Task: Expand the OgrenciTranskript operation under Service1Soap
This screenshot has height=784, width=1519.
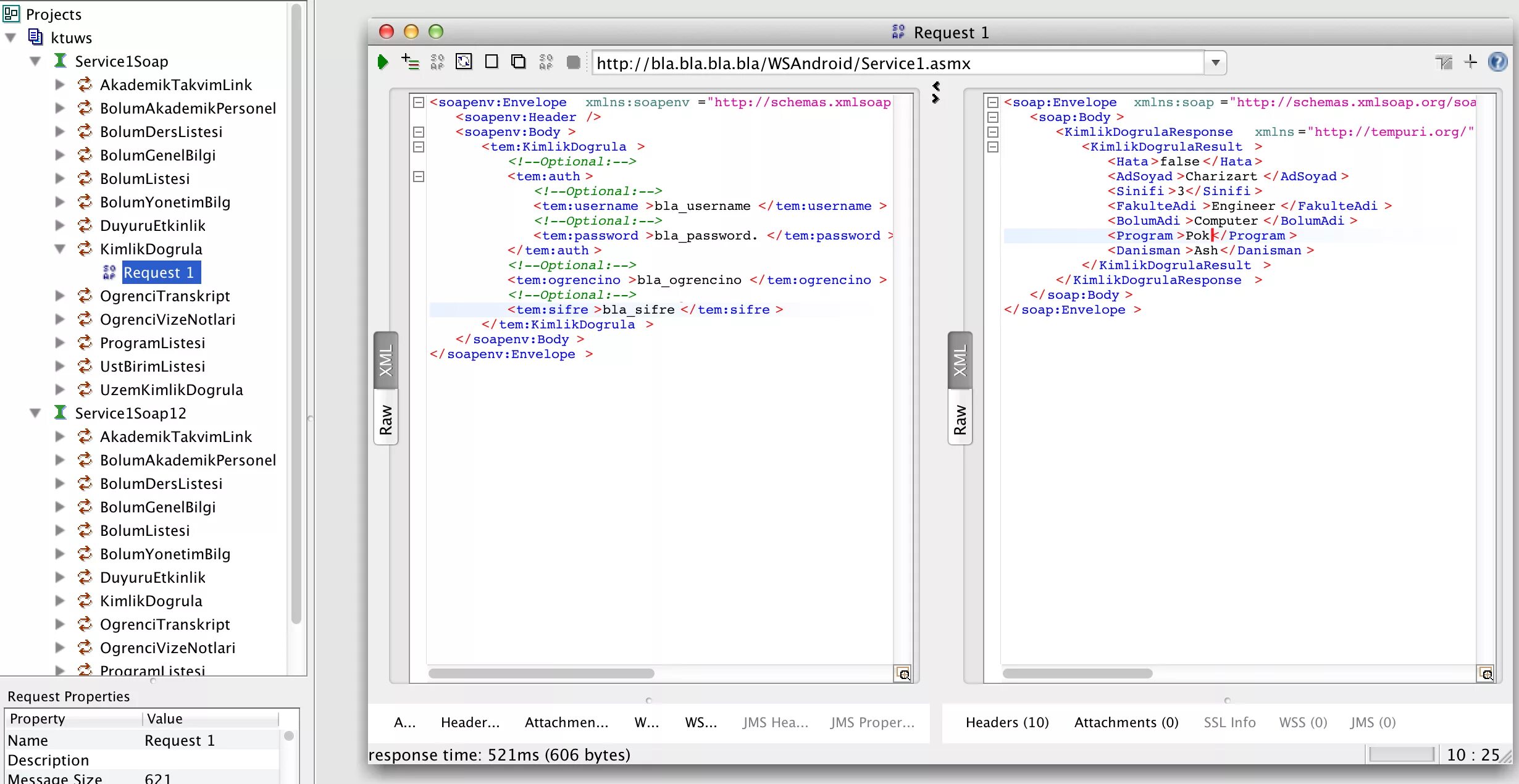Action: 60,296
